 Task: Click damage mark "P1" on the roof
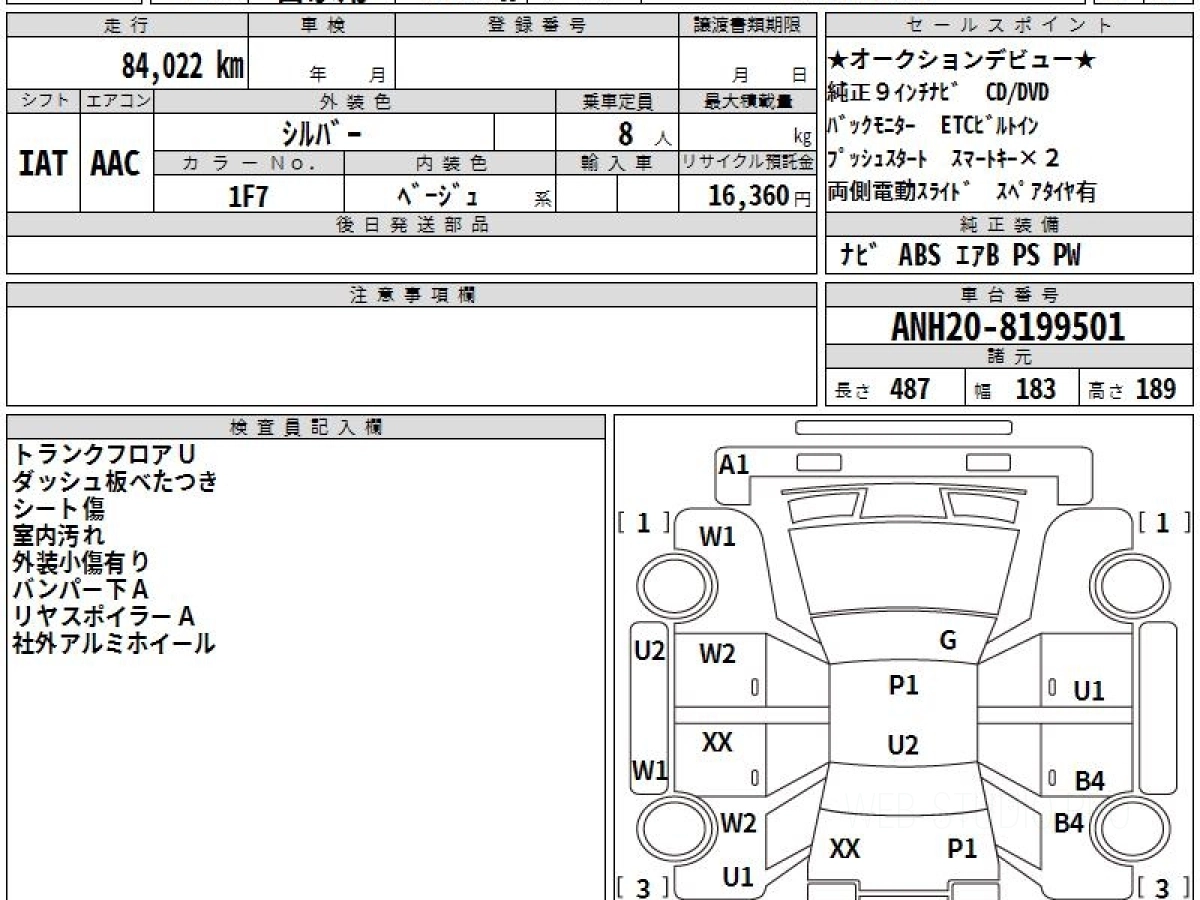point(904,685)
